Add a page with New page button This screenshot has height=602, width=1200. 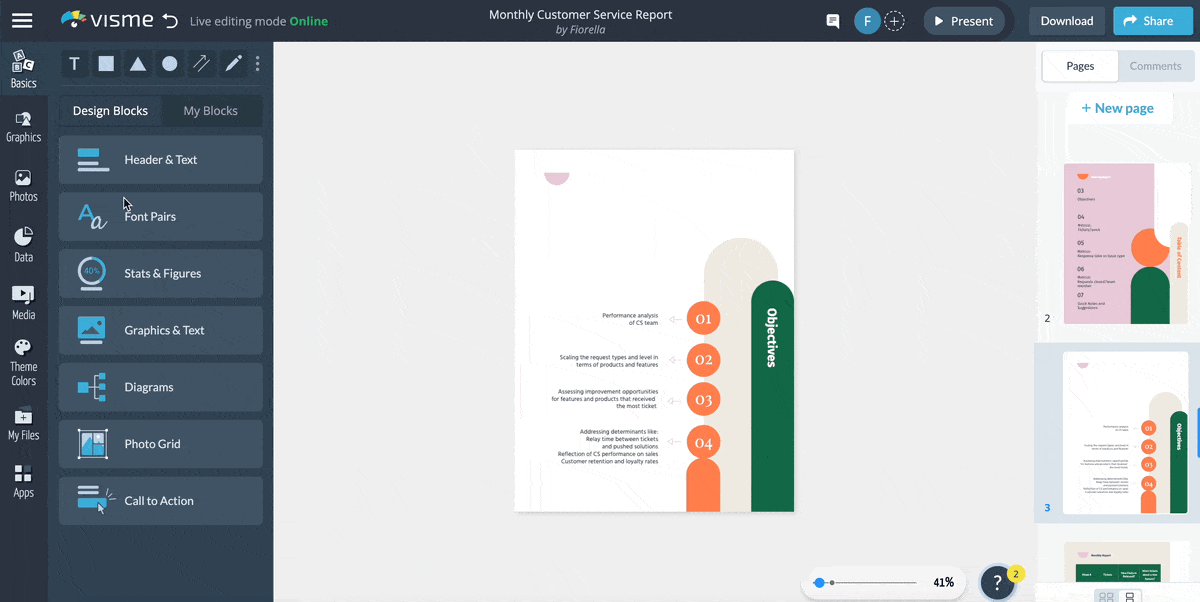pyautogui.click(x=1118, y=107)
